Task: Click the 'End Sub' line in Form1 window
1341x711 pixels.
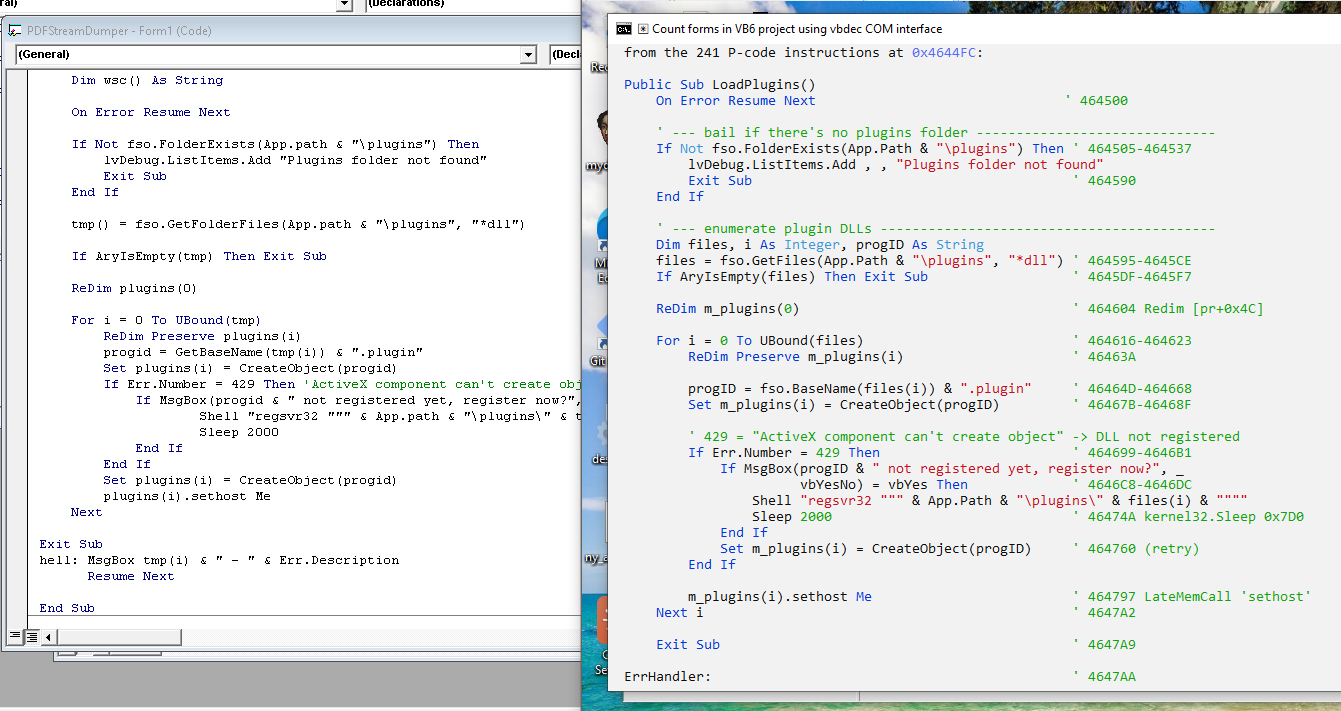Action: click(x=66, y=608)
